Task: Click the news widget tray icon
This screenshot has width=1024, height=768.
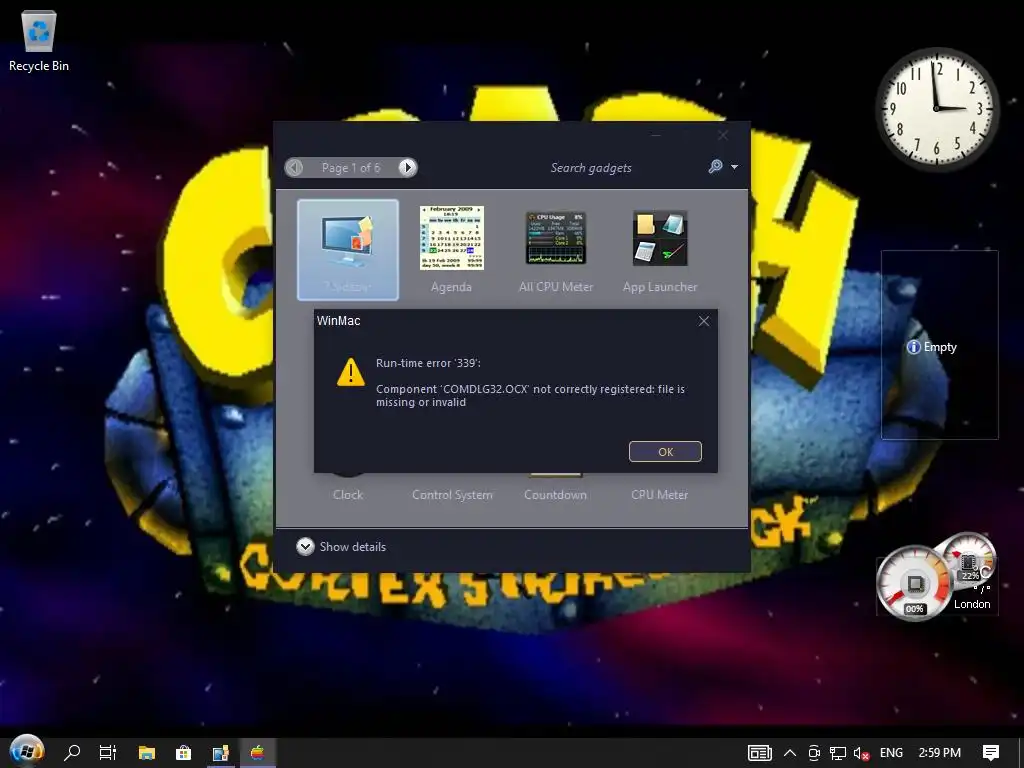Action: tap(760, 753)
